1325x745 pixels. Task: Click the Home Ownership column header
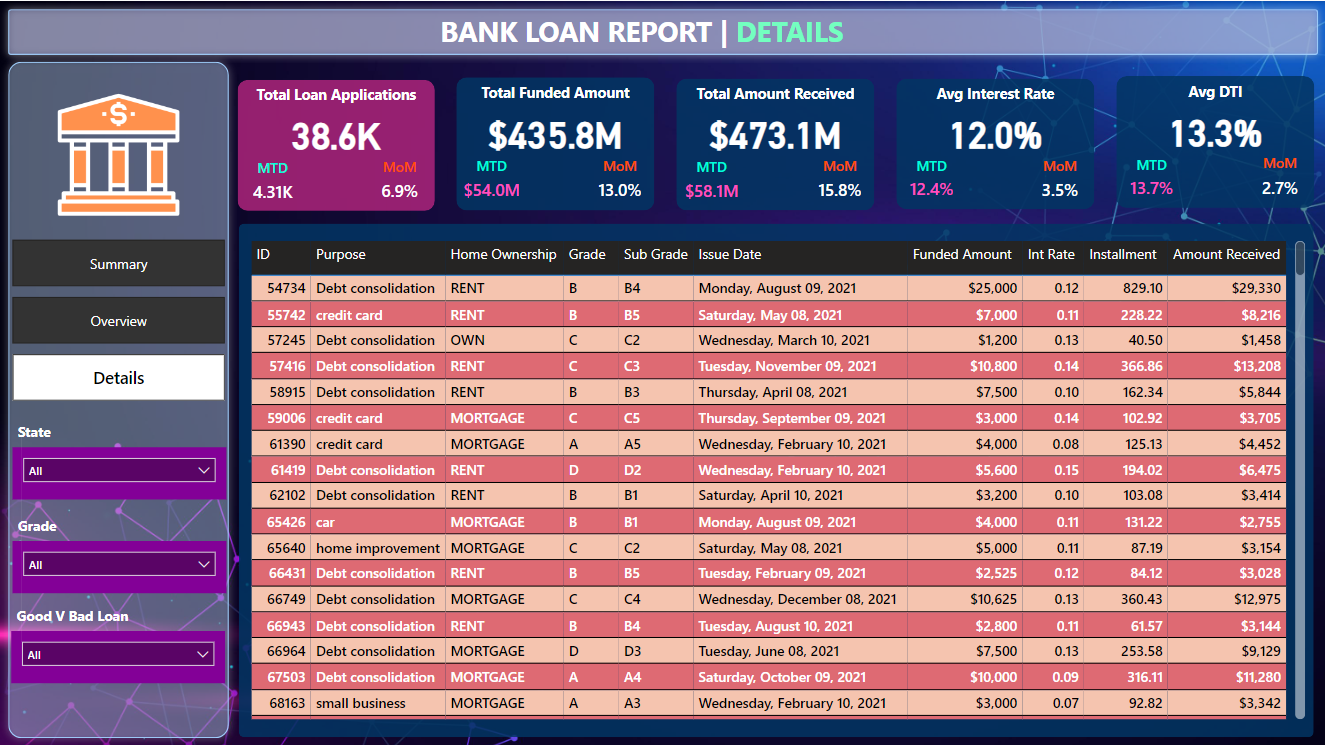click(x=503, y=255)
